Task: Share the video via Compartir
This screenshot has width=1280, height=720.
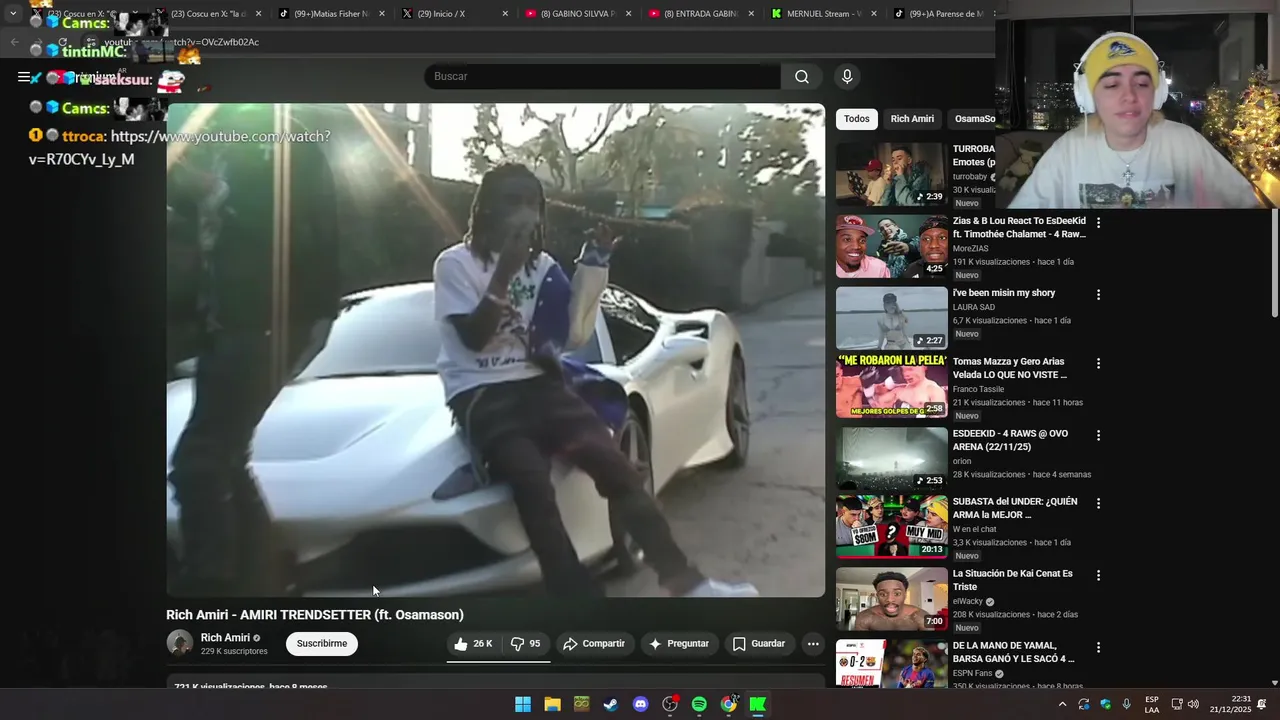Action: tap(594, 644)
